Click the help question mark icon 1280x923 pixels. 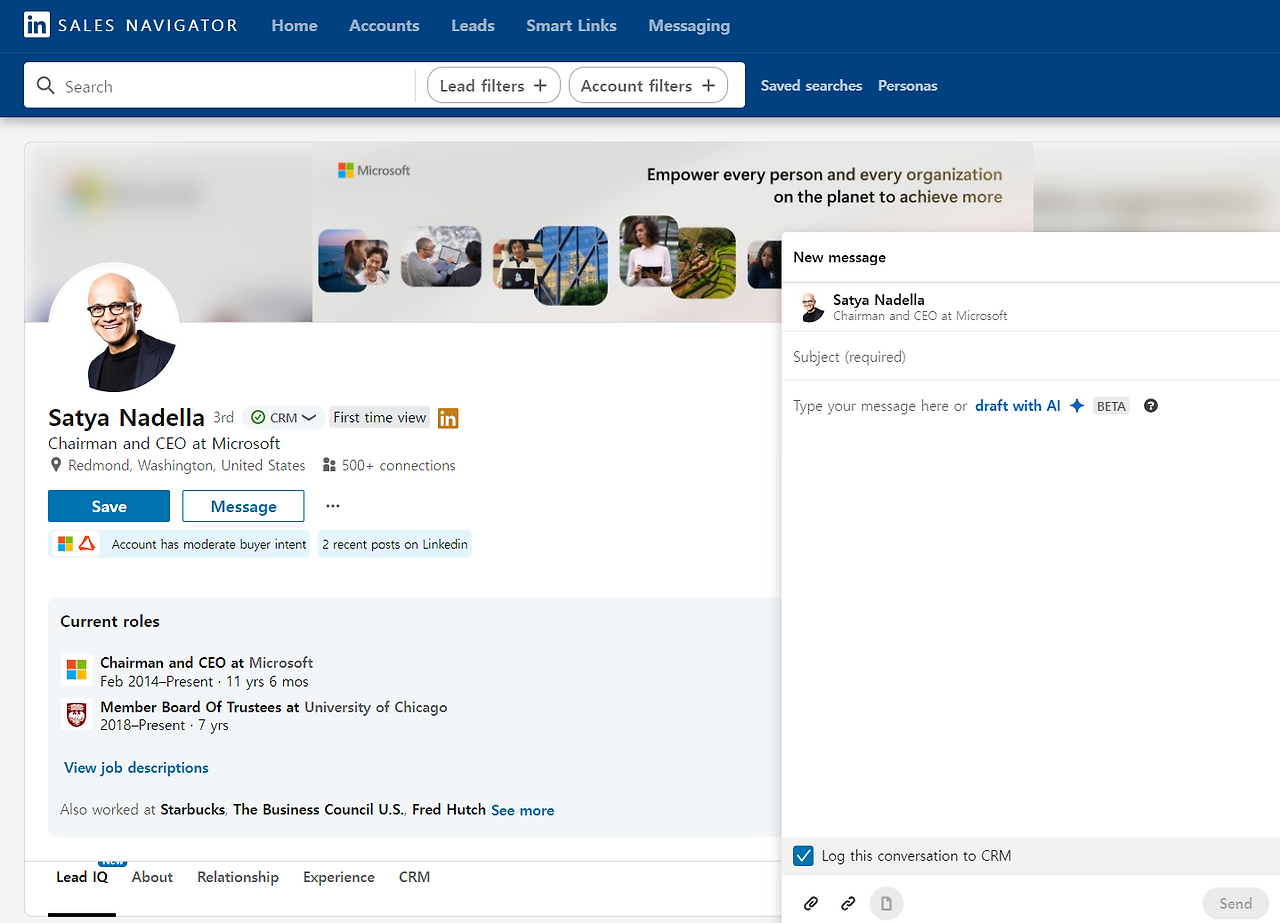tap(1151, 406)
